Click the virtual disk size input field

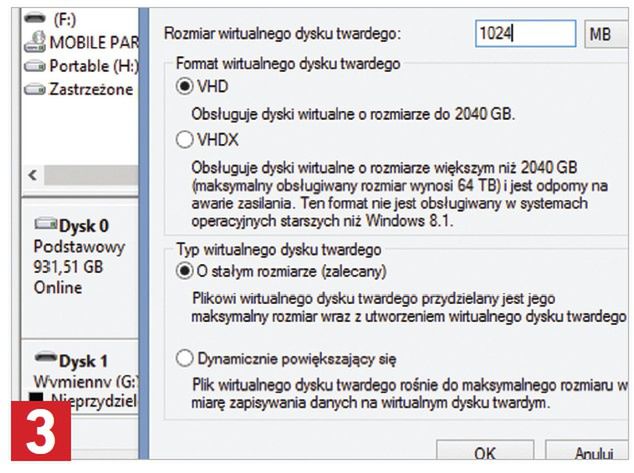click(524, 34)
